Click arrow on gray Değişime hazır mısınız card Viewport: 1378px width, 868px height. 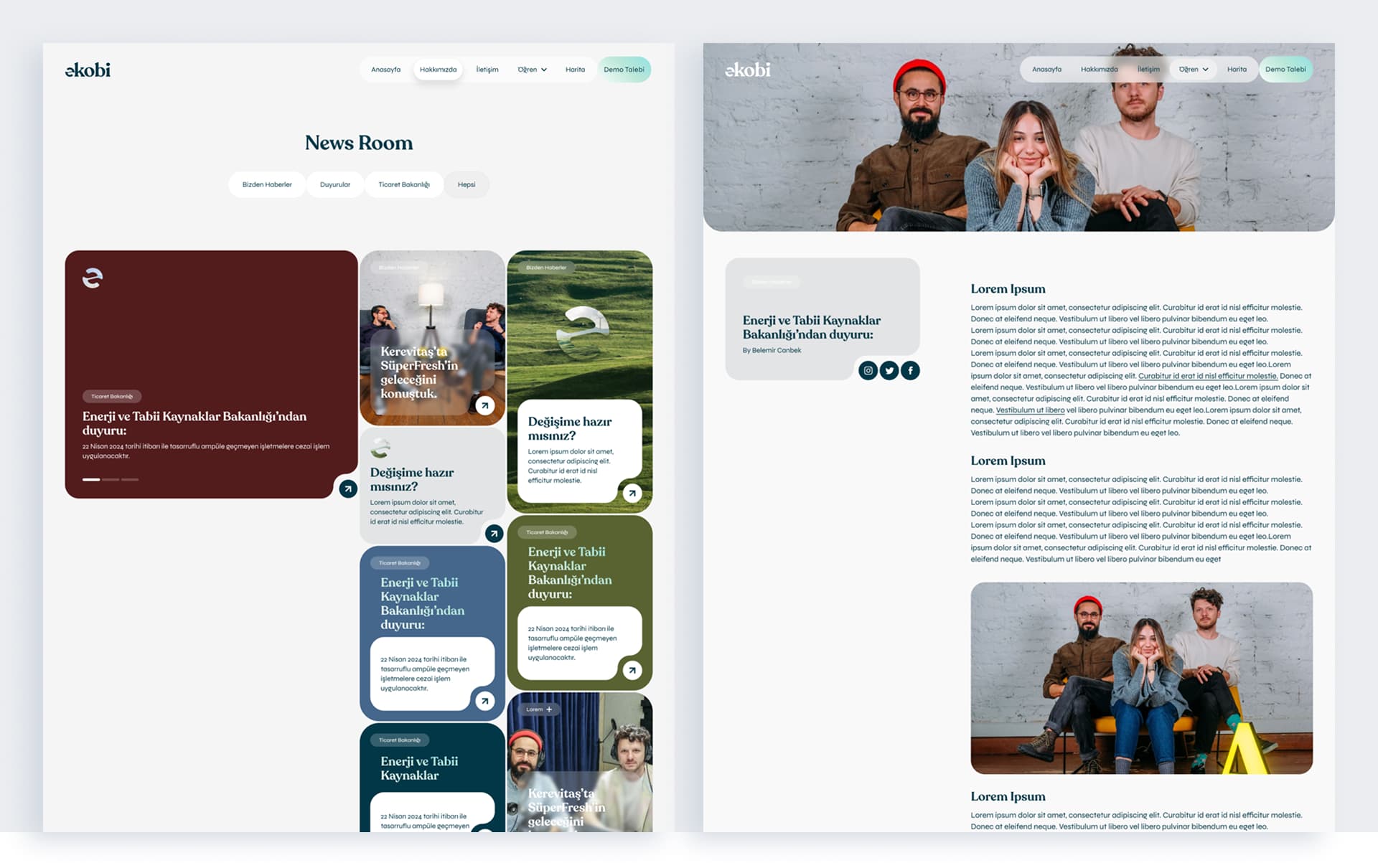[x=494, y=533]
